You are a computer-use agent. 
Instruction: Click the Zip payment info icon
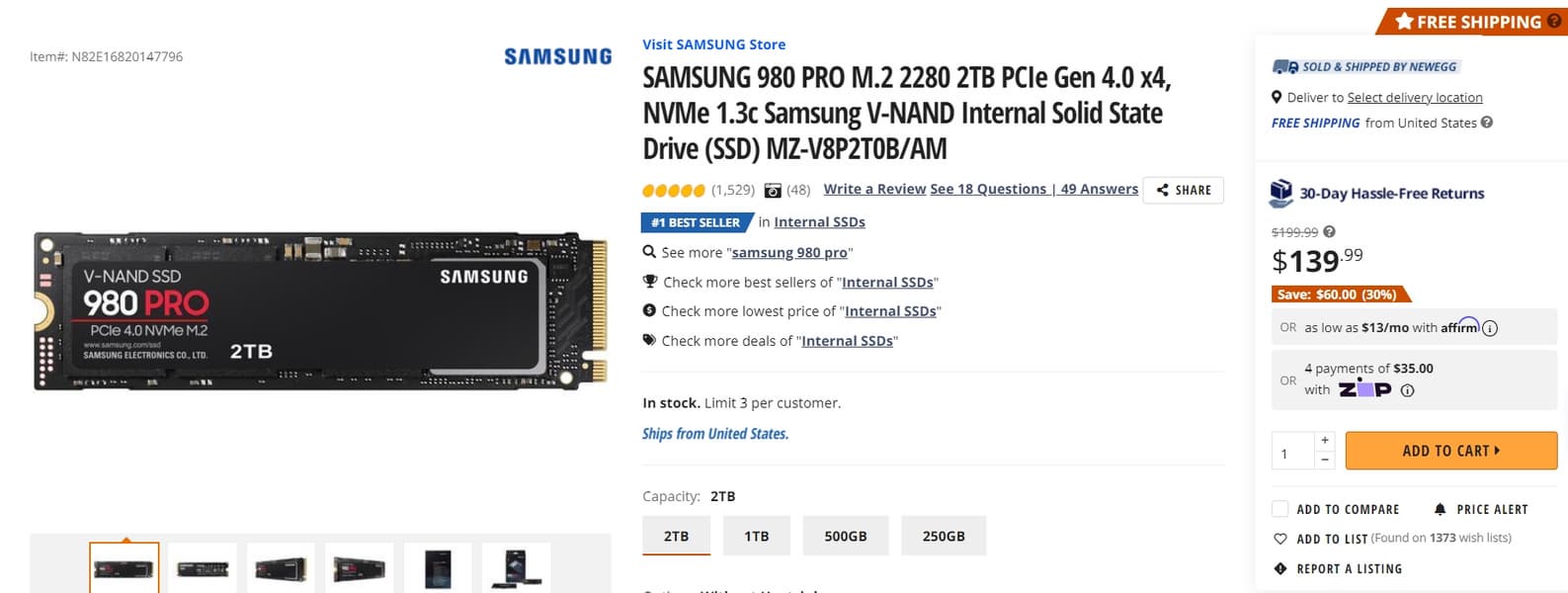pyautogui.click(x=1408, y=390)
